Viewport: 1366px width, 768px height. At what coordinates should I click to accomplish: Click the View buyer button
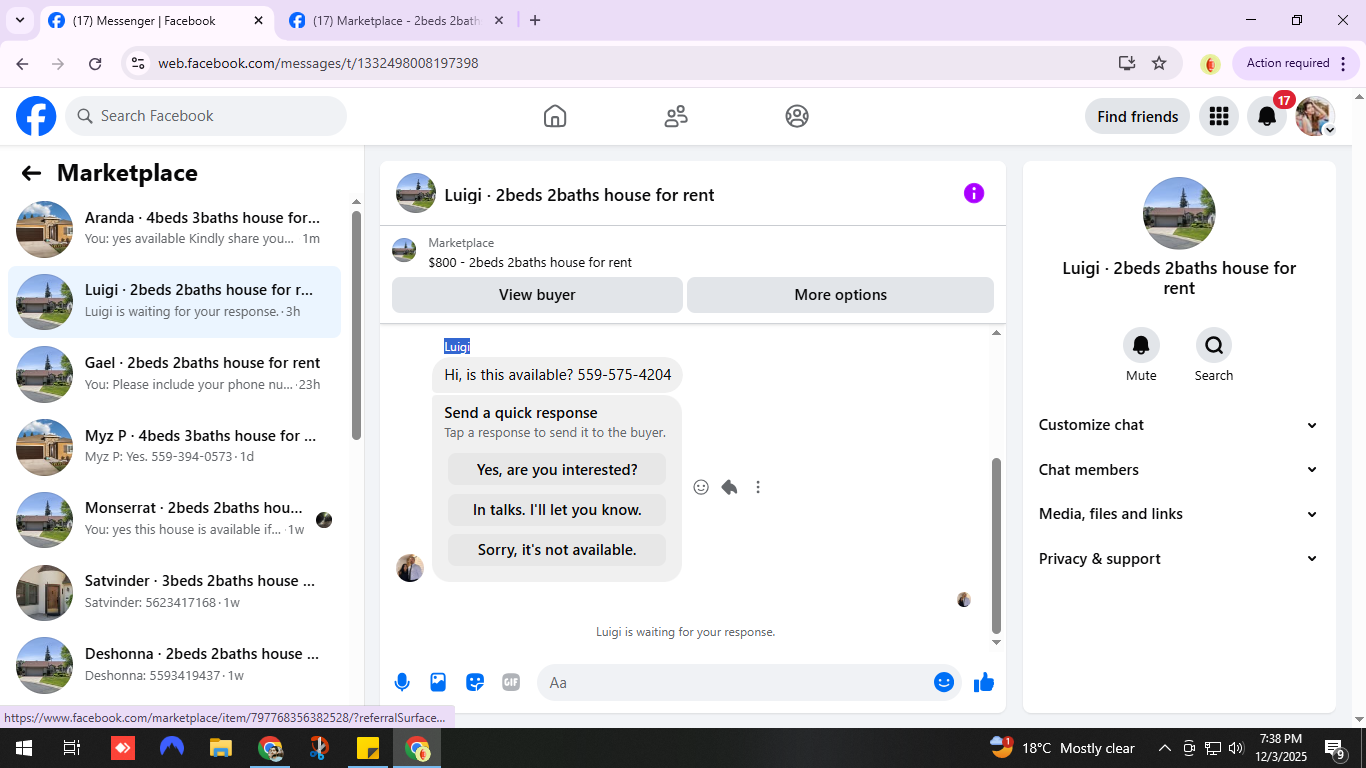click(537, 295)
